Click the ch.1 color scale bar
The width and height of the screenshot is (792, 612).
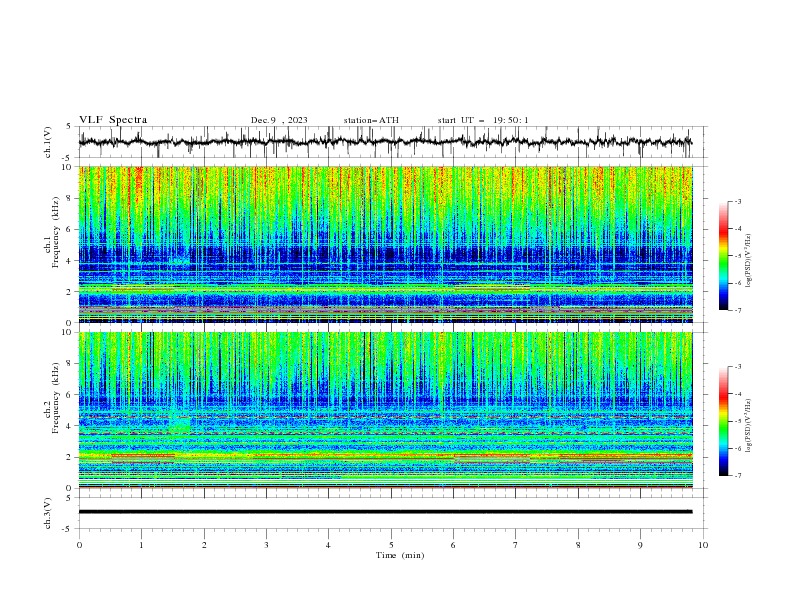[x=724, y=255]
